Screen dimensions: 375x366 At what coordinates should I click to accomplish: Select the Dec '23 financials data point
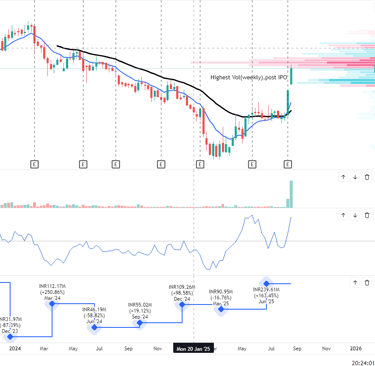point(10,337)
